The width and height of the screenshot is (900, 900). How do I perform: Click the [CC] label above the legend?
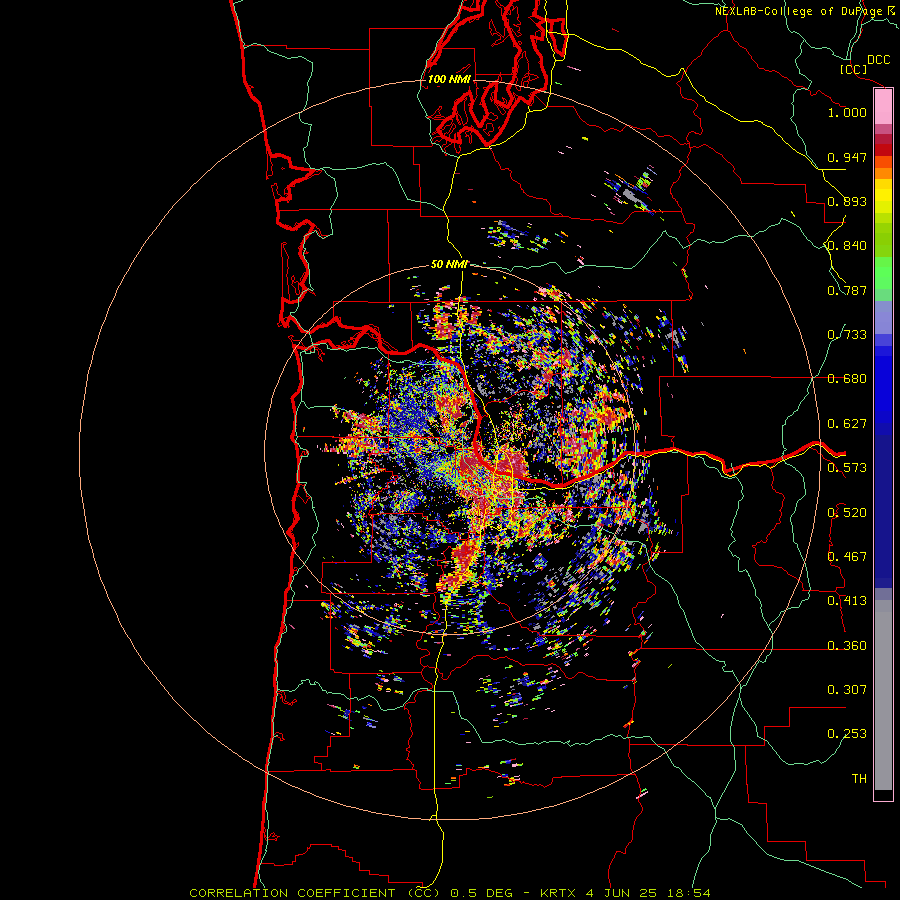pos(853,69)
